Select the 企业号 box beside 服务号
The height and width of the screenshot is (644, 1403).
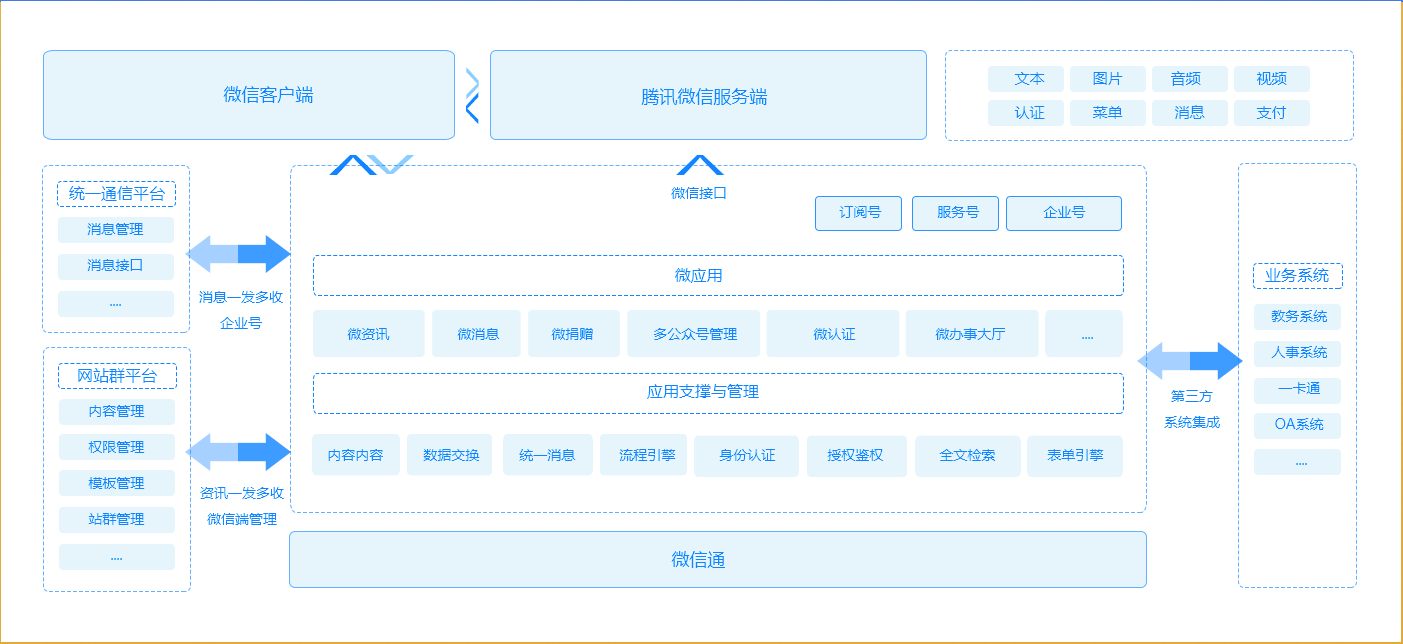[1064, 213]
